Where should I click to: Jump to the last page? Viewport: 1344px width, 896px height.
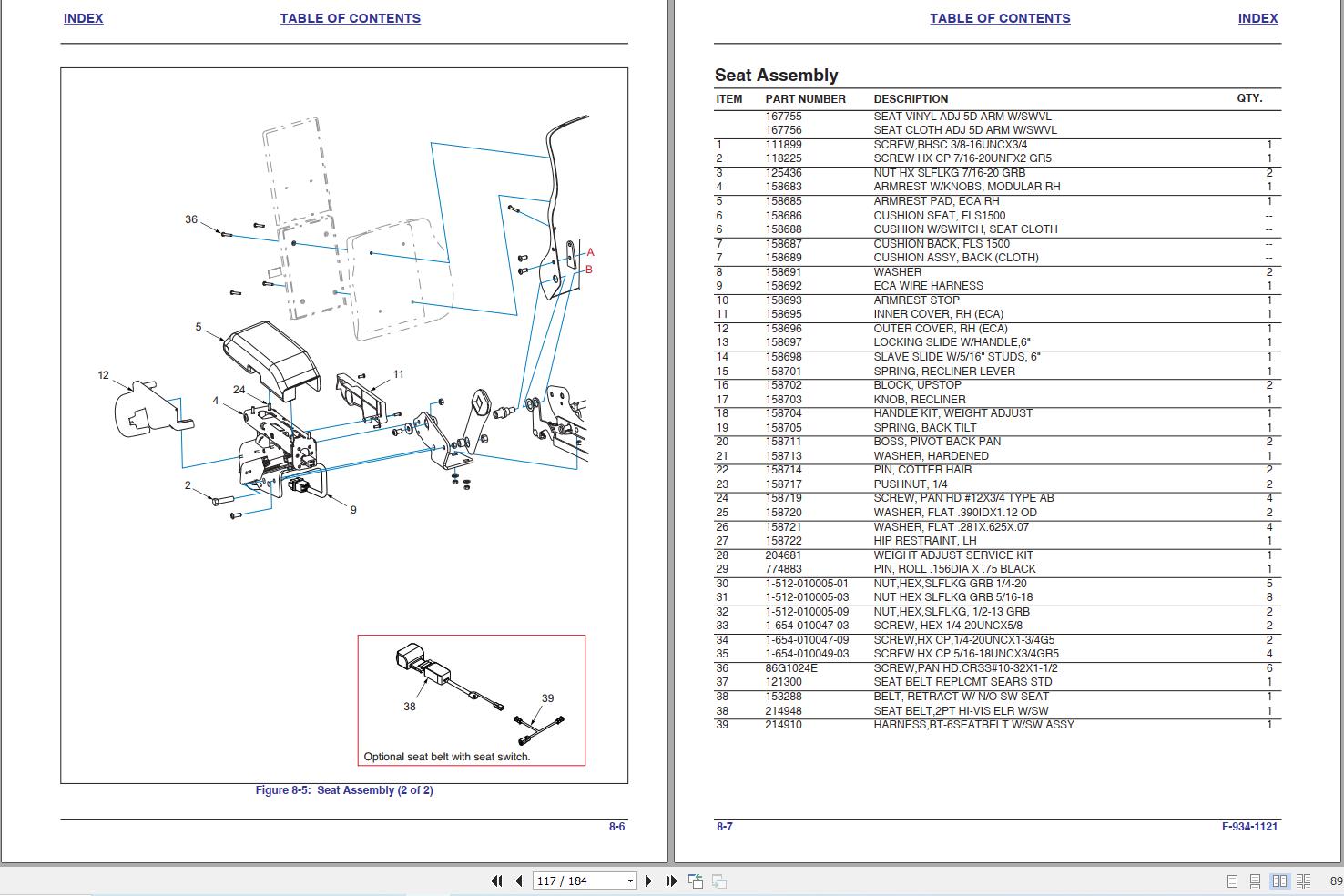671,881
